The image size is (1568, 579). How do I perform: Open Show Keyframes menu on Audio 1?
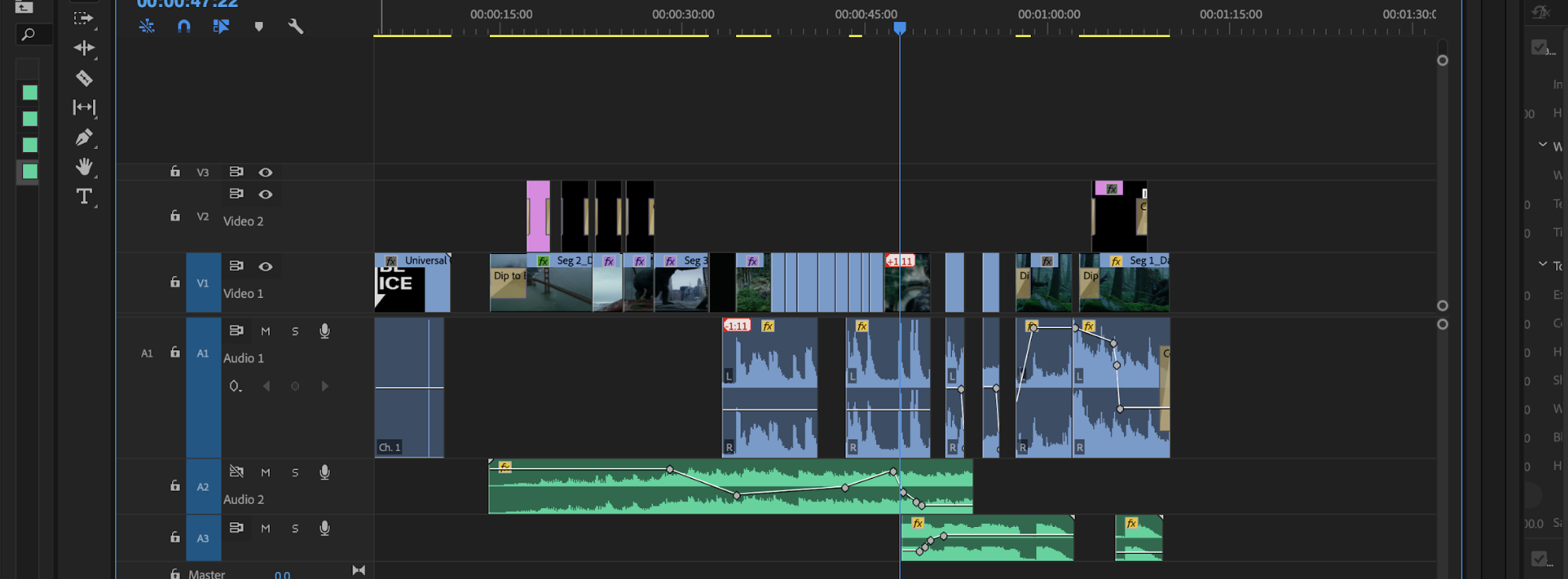tap(235, 386)
